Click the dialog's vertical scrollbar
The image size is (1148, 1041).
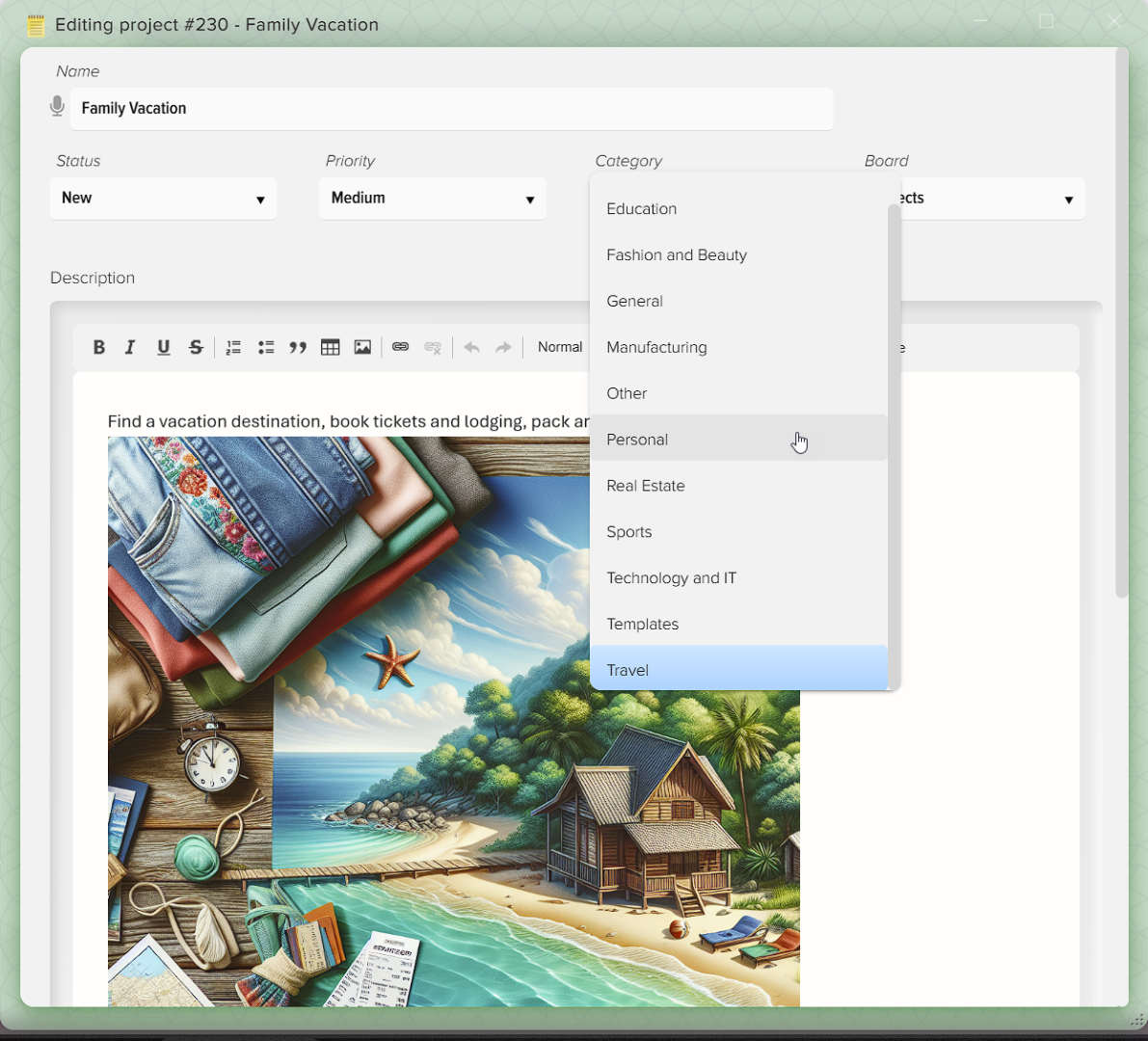[1122, 322]
